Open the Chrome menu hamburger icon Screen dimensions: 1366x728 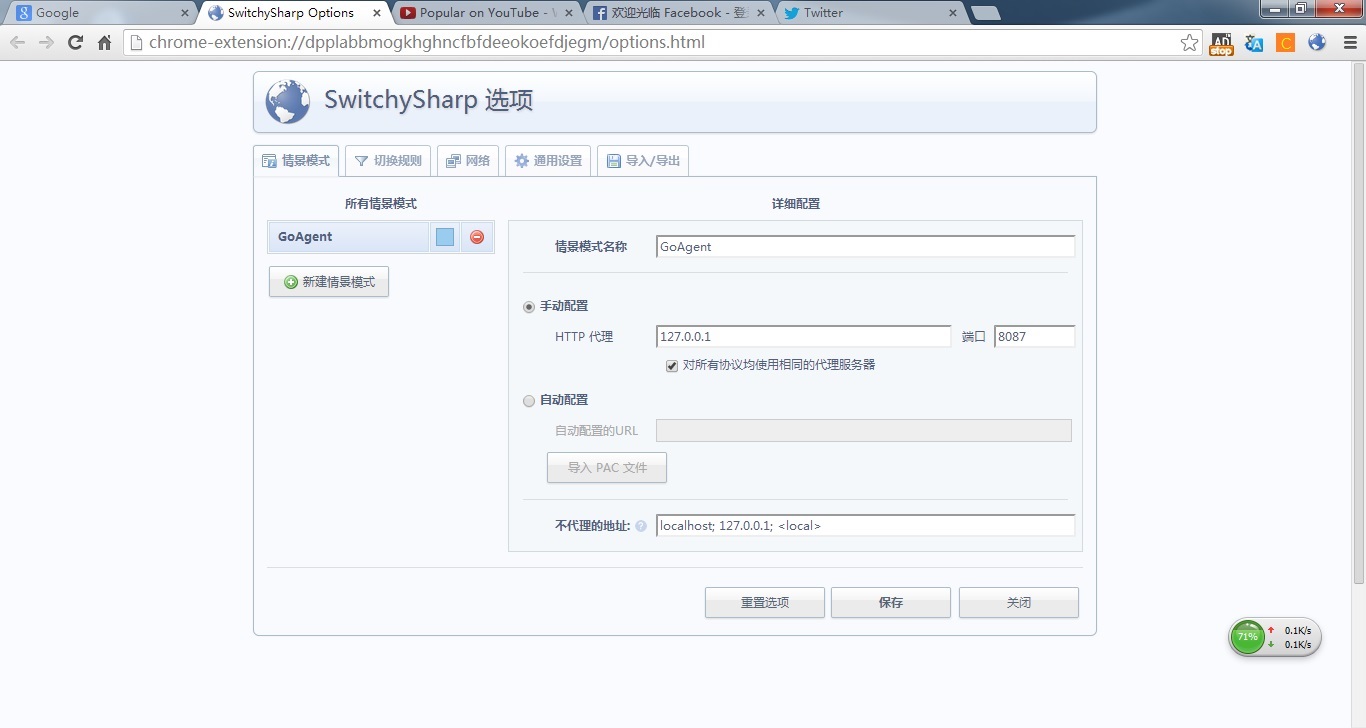[1349, 43]
